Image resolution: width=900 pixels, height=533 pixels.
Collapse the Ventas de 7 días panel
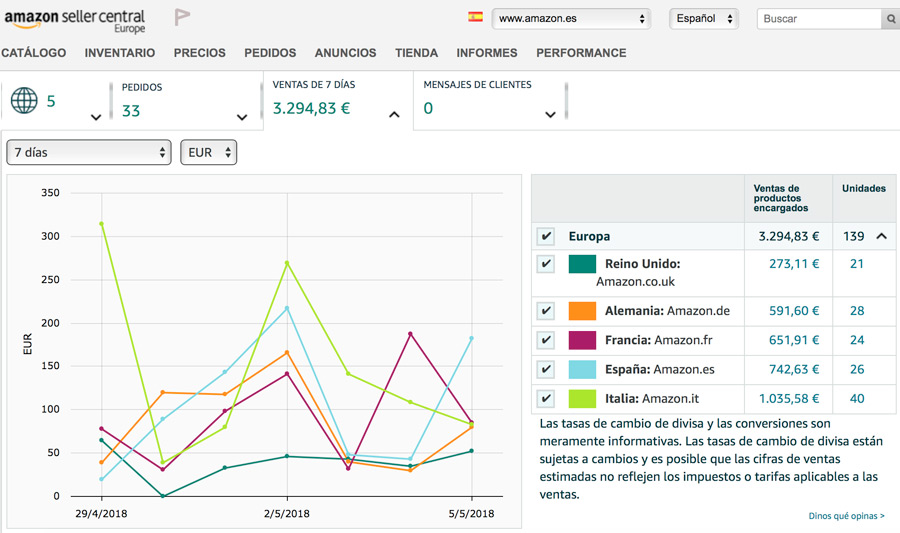click(394, 115)
